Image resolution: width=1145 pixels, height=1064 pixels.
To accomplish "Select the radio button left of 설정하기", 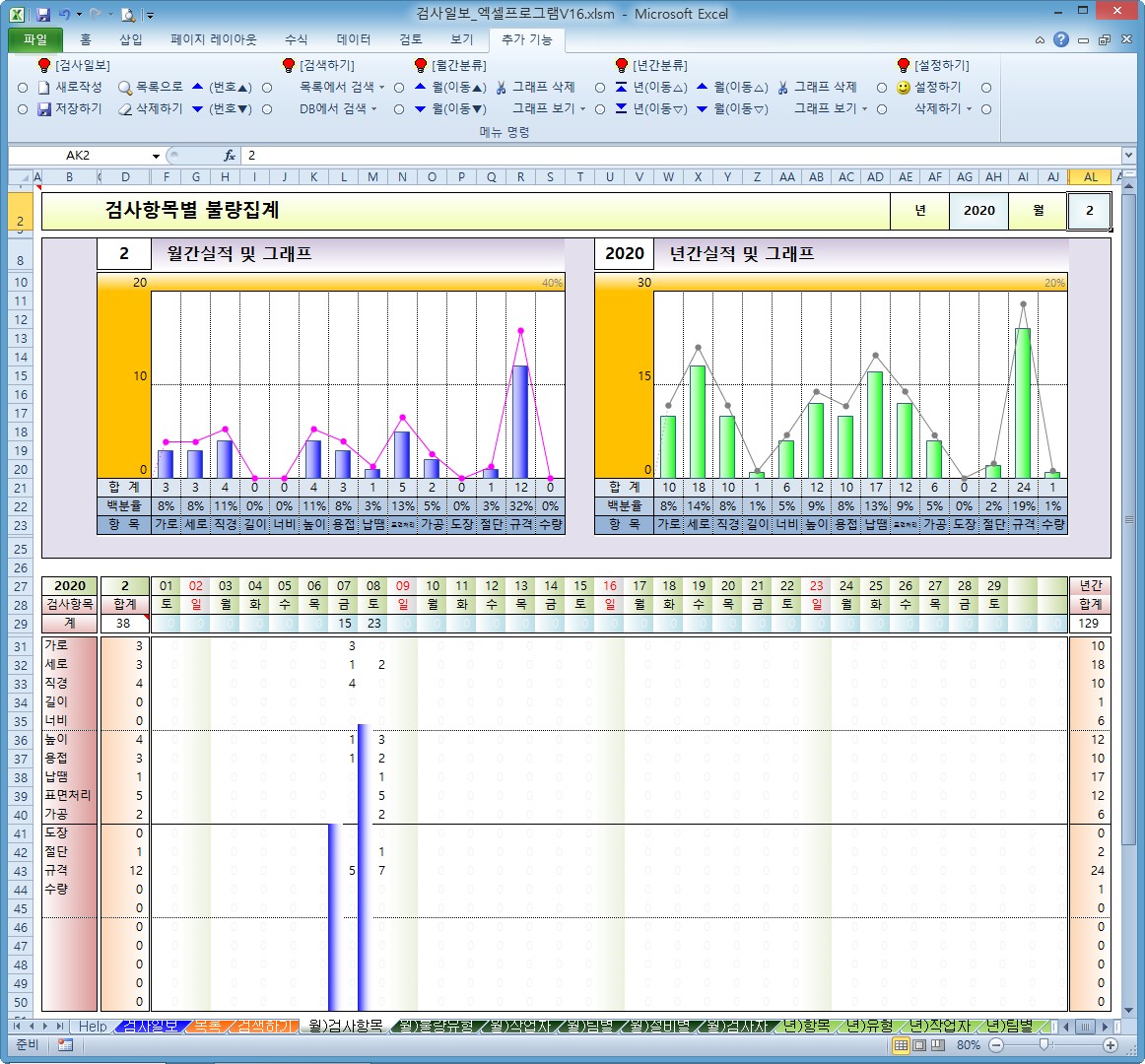I will (882, 88).
